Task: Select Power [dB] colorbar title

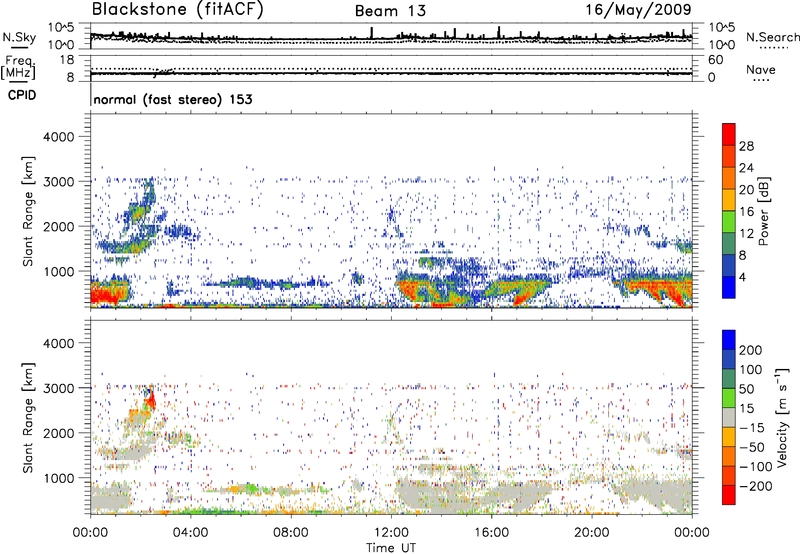Action: [x=763, y=211]
